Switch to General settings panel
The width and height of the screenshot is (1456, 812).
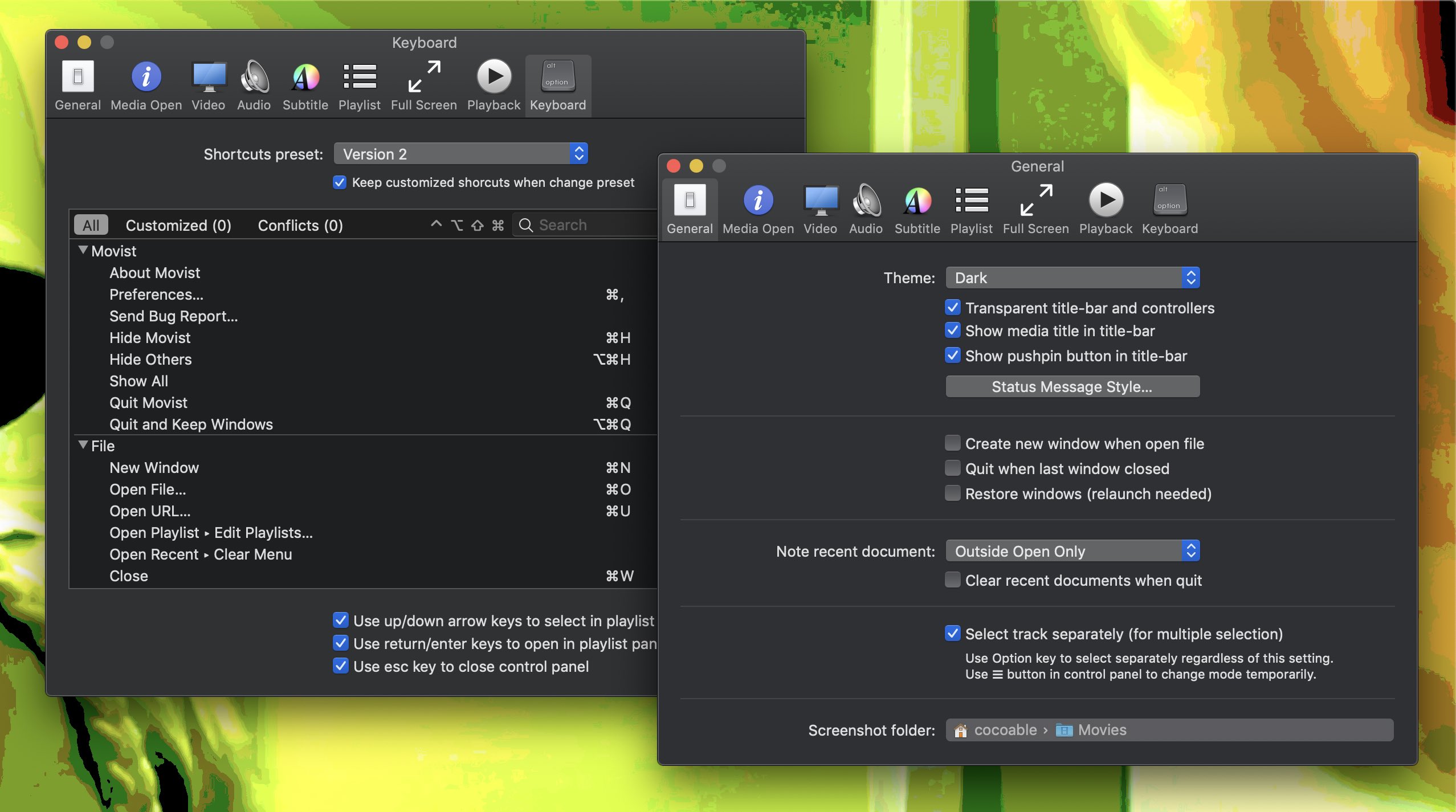[x=77, y=85]
